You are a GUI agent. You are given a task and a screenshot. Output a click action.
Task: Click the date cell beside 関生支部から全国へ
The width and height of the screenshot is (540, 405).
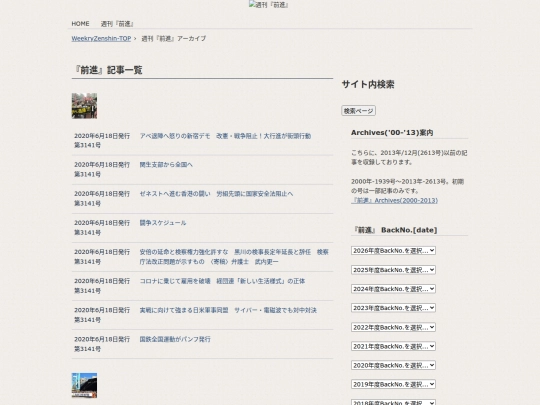[x=102, y=169]
